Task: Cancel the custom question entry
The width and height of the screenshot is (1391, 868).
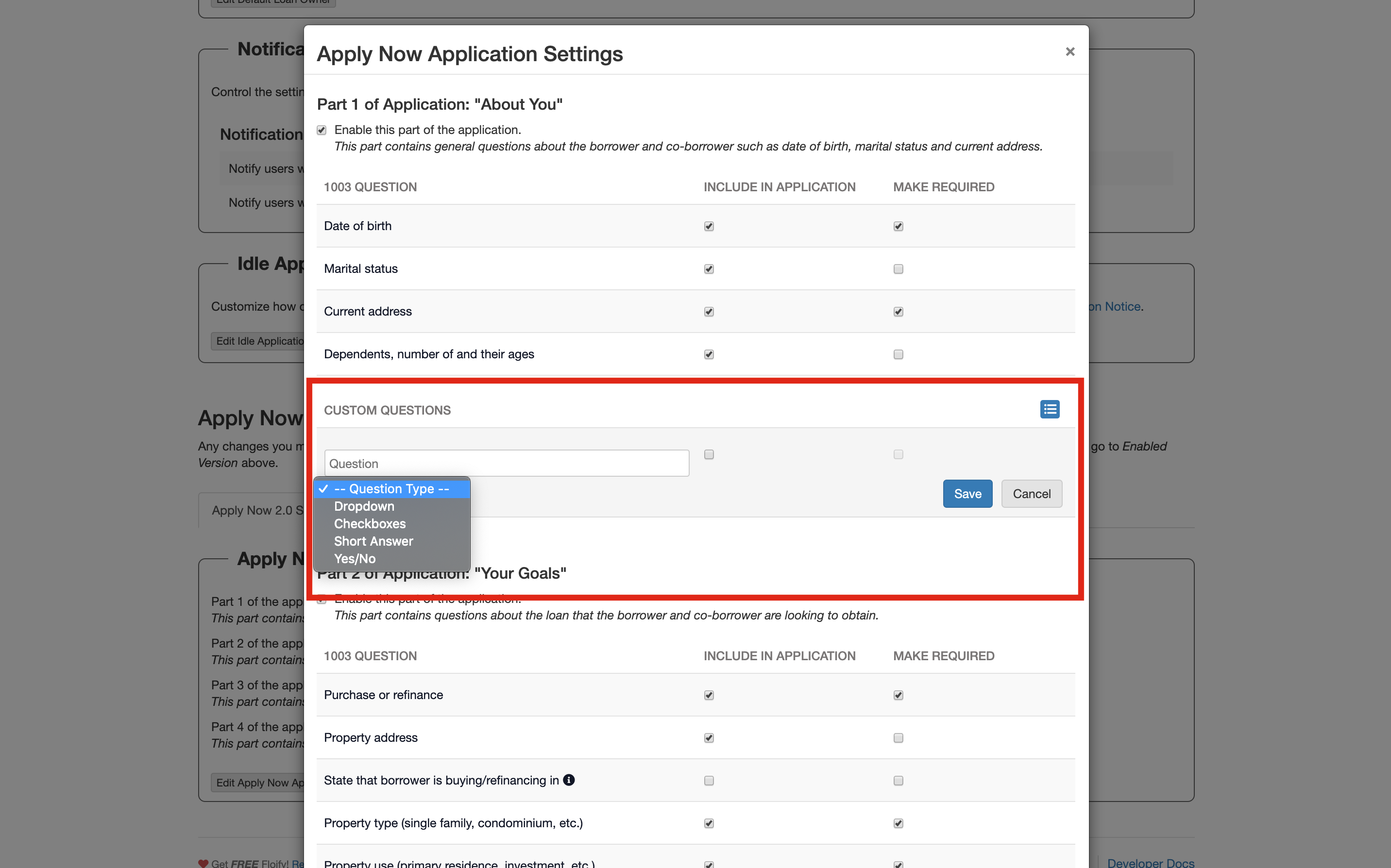Action: (1031, 493)
